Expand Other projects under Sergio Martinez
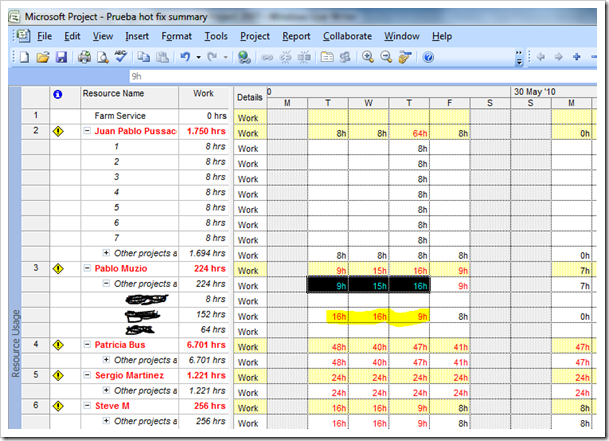Screen dimensions: 609x441 pos(106,390)
